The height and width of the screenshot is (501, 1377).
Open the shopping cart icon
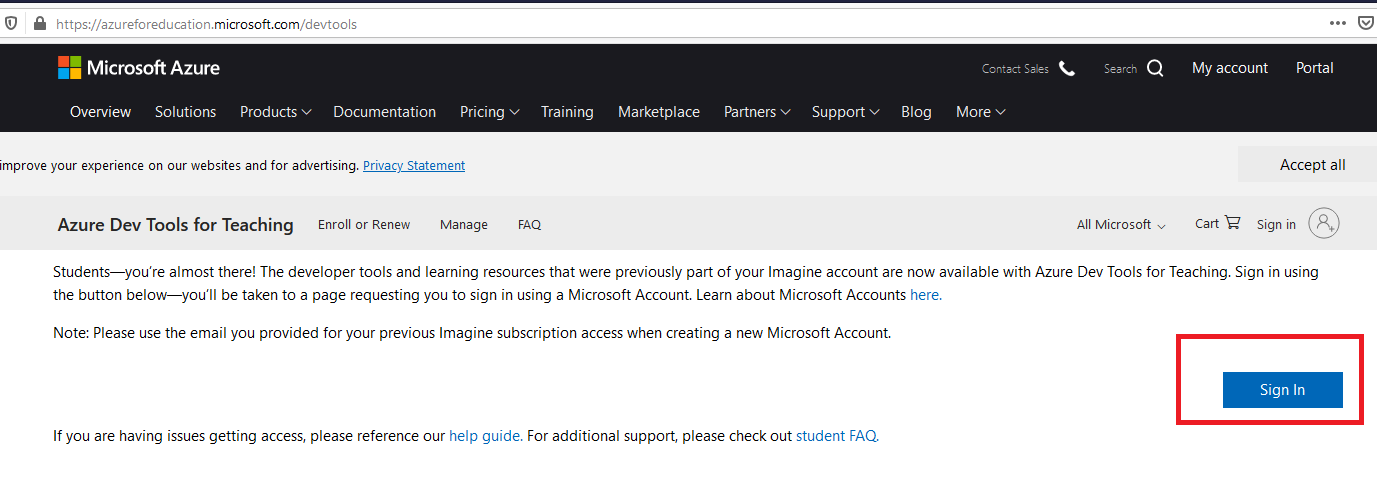pyautogui.click(x=1232, y=223)
